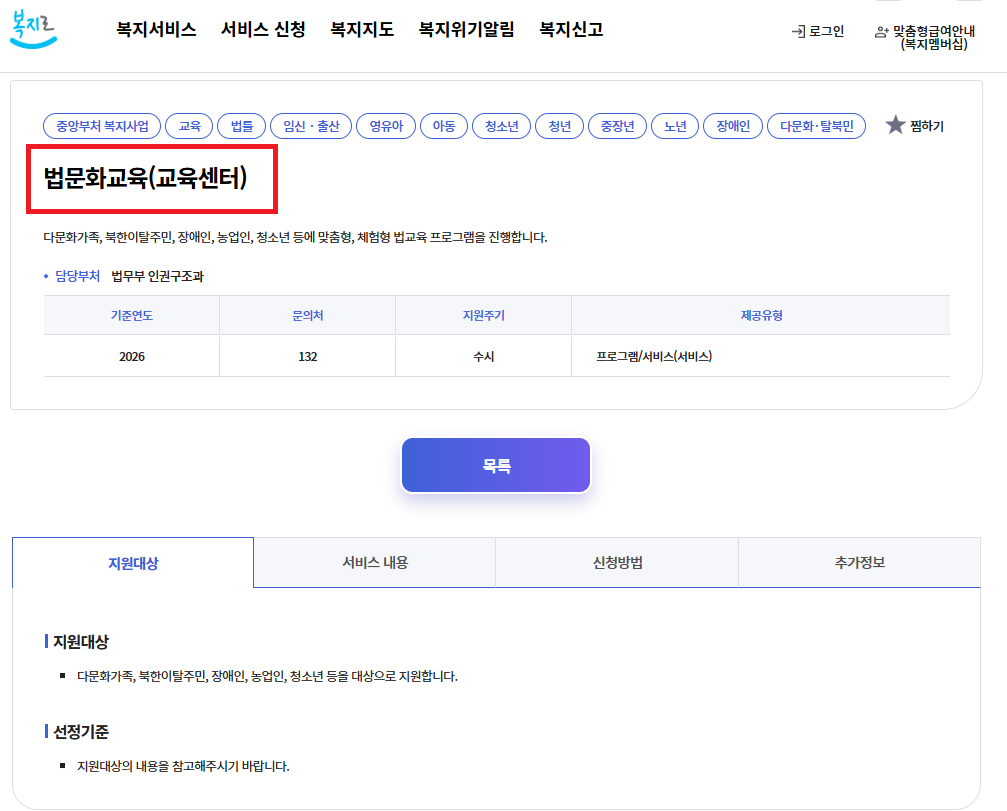Image resolution: width=1007 pixels, height=811 pixels.
Task: Click the 수시 table cell
Action: [484, 356]
